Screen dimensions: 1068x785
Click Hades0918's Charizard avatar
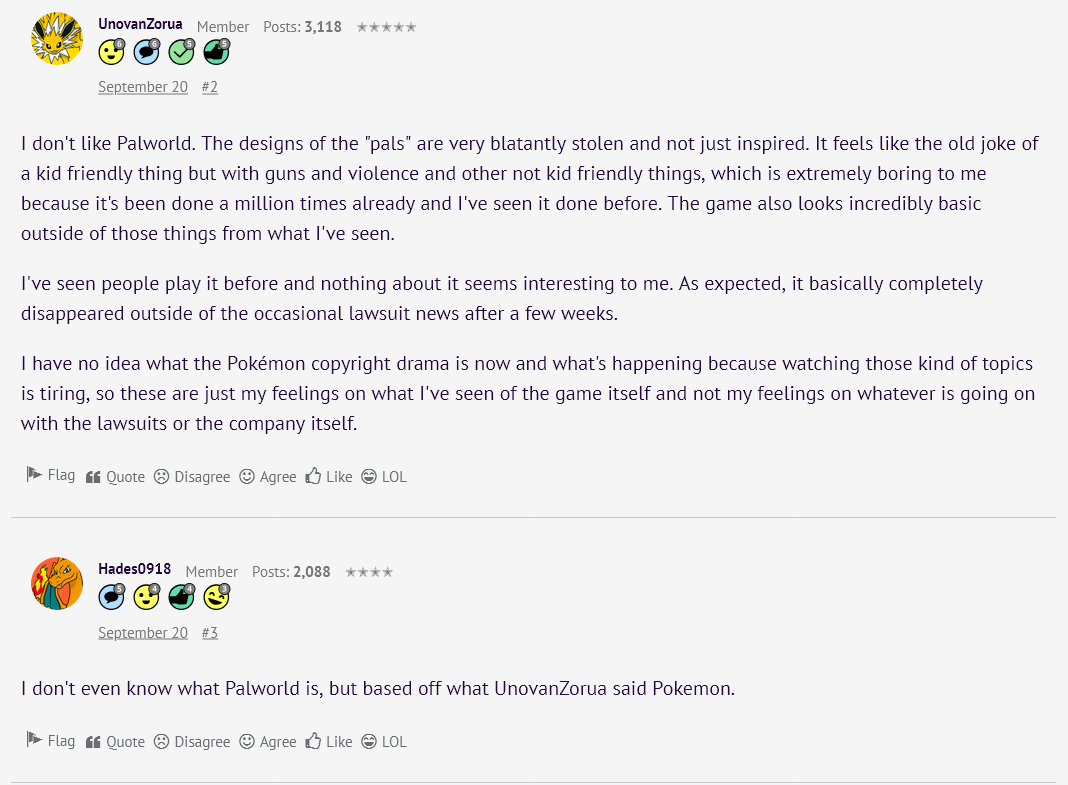tap(57, 584)
